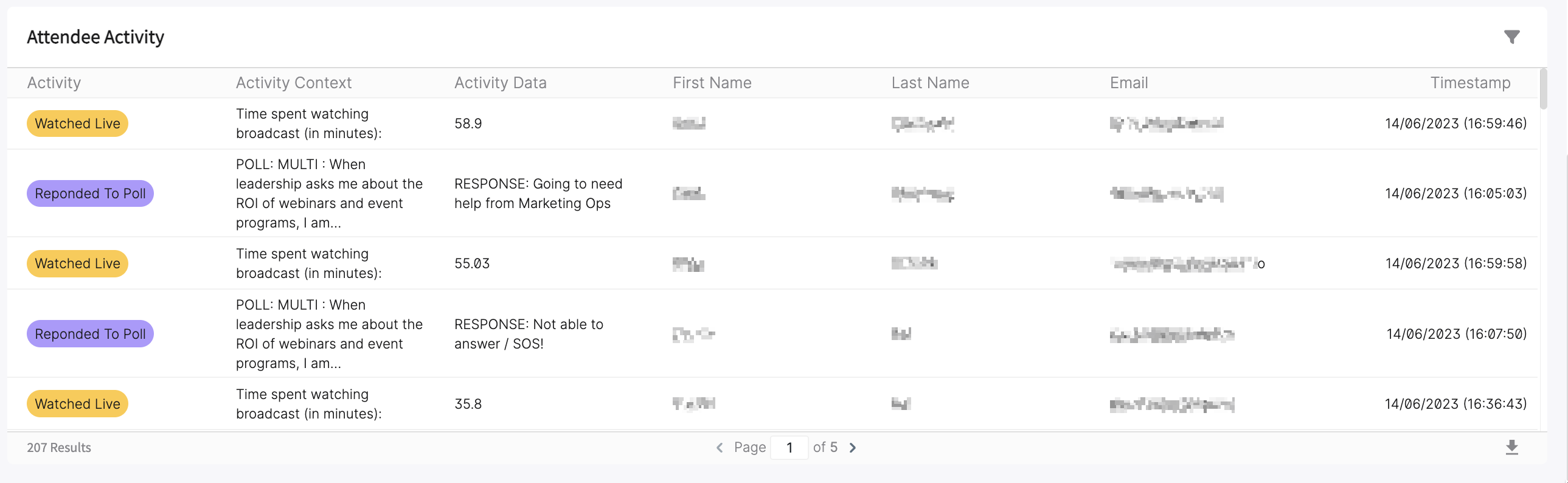Sort by the Timestamp column header
This screenshot has width=1568, height=483.
pos(1470,83)
